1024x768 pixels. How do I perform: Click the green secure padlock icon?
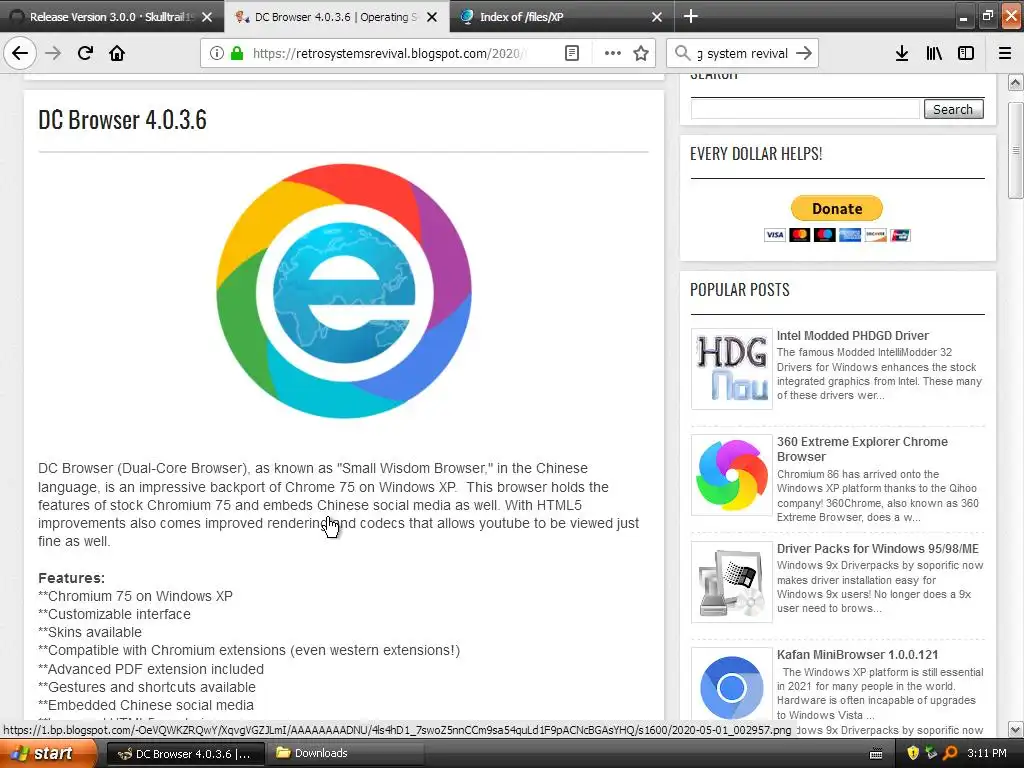click(x=237, y=53)
